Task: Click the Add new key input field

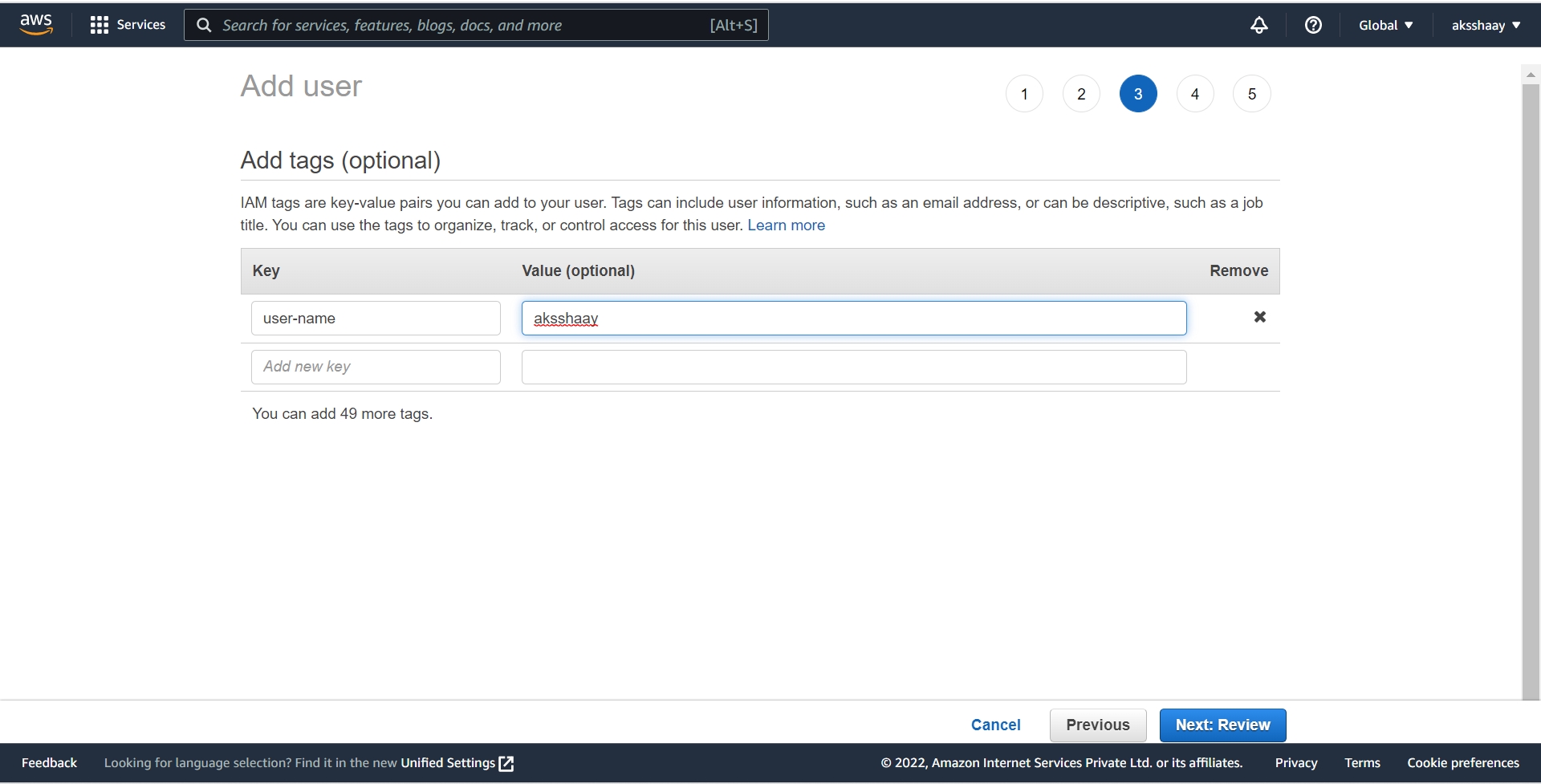Action: [376, 367]
